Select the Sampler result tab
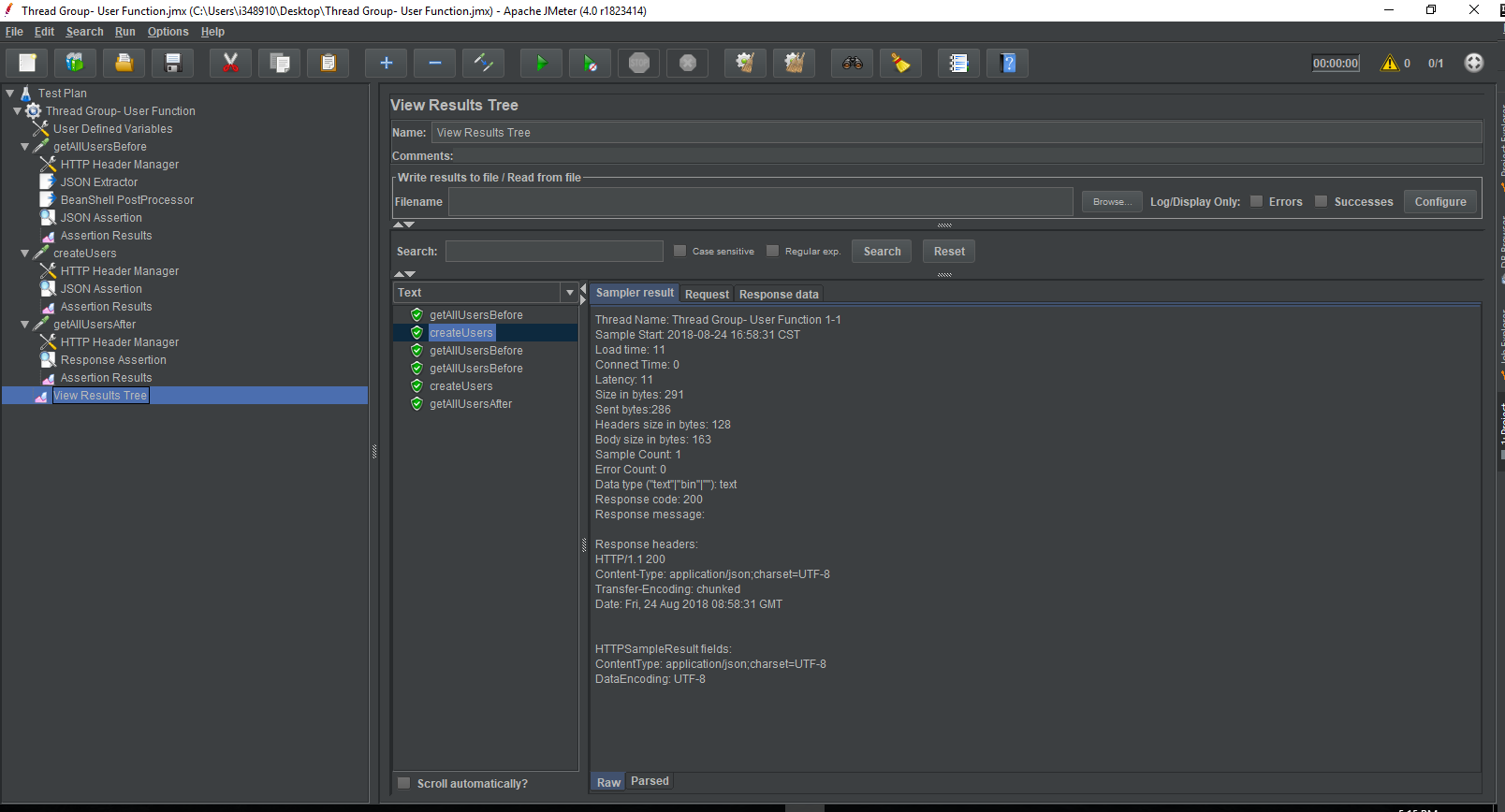This screenshot has width=1505, height=812. click(635, 293)
